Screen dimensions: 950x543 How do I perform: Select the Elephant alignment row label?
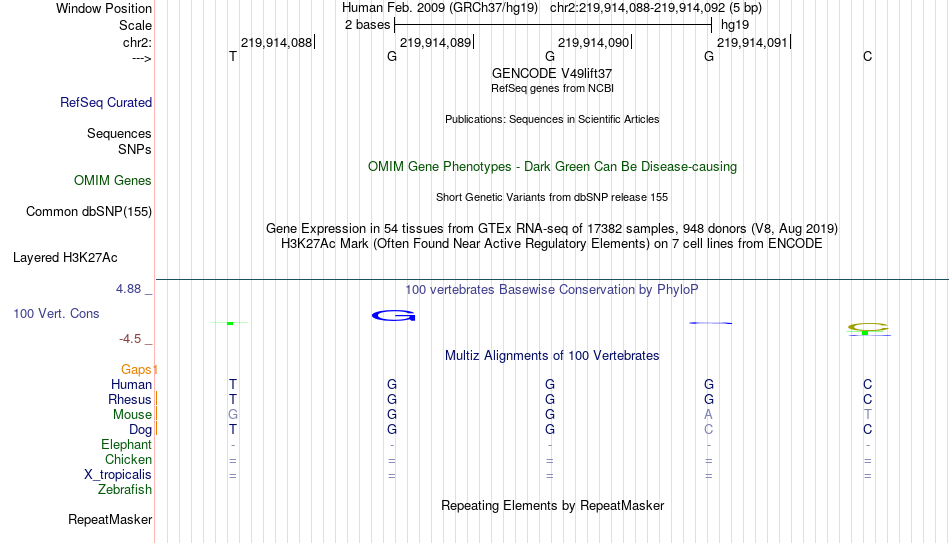click(x=127, y=445)
